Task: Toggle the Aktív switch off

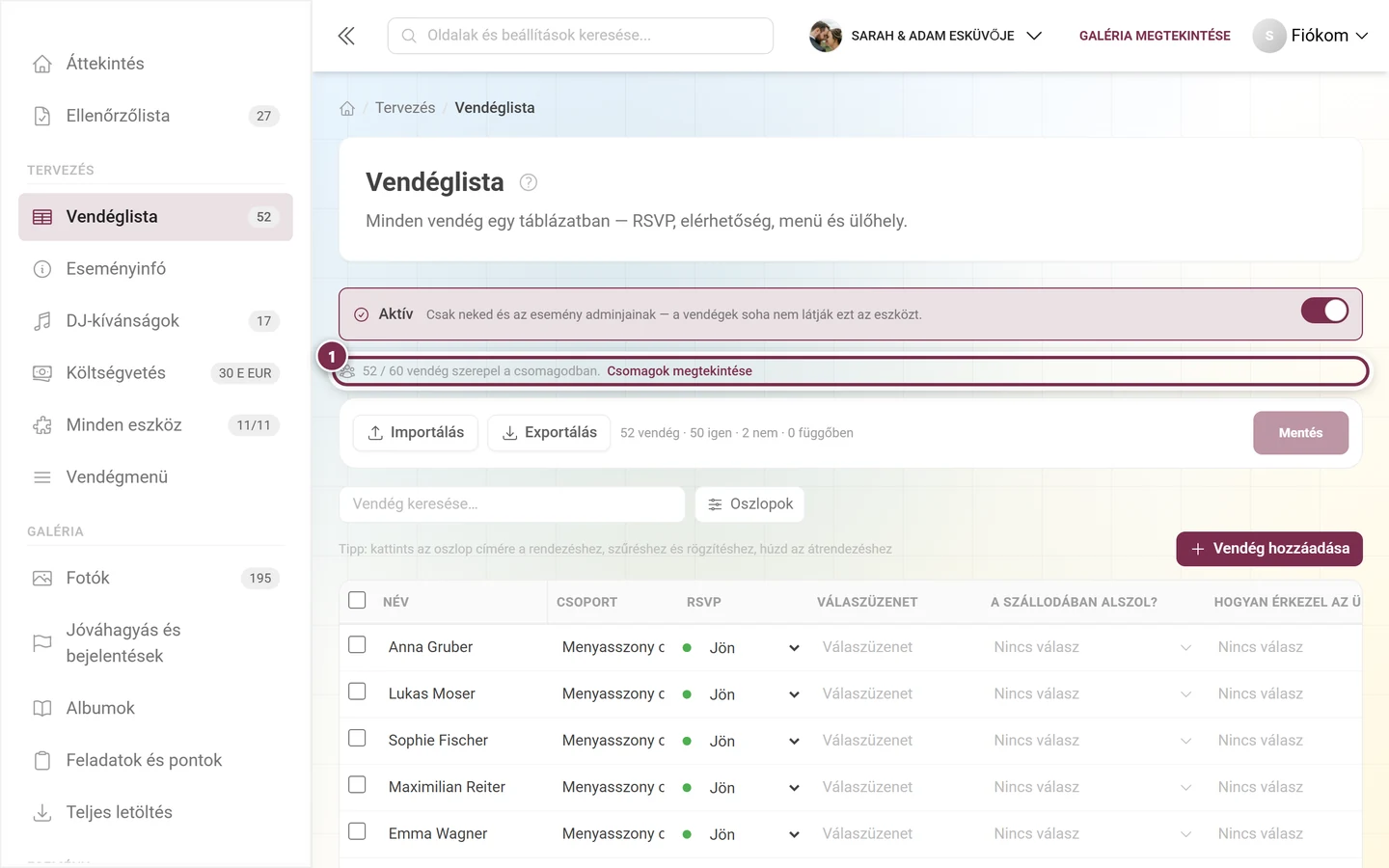Action: 1324,311
